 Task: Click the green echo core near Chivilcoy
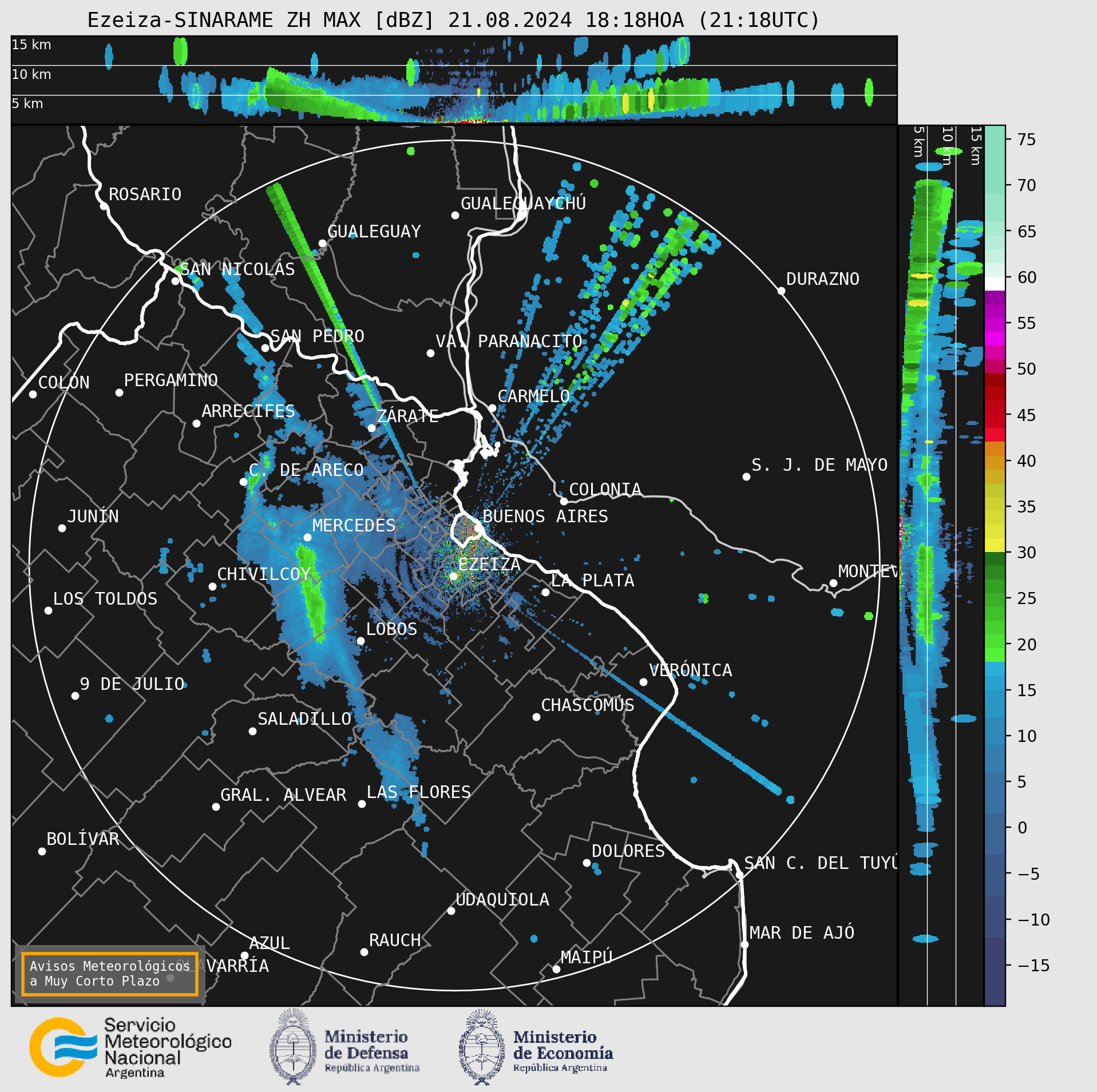(311, 593)
